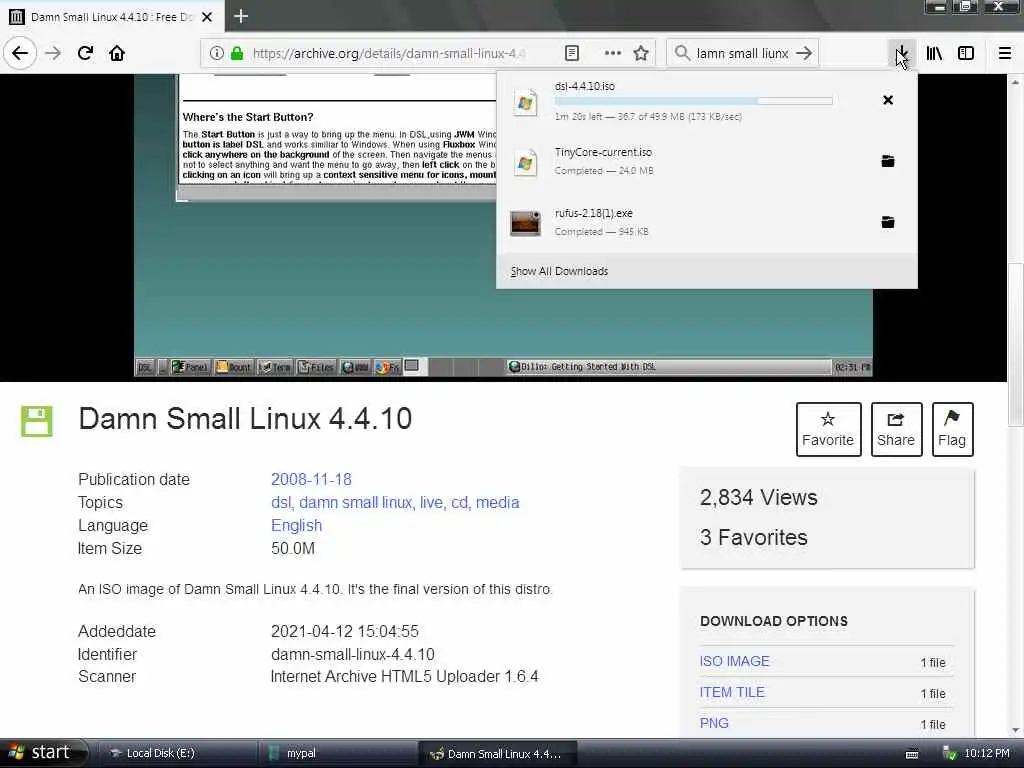Click the forward navigation arrow
This screenshot has height=768, width=1024.
point(53,53)
